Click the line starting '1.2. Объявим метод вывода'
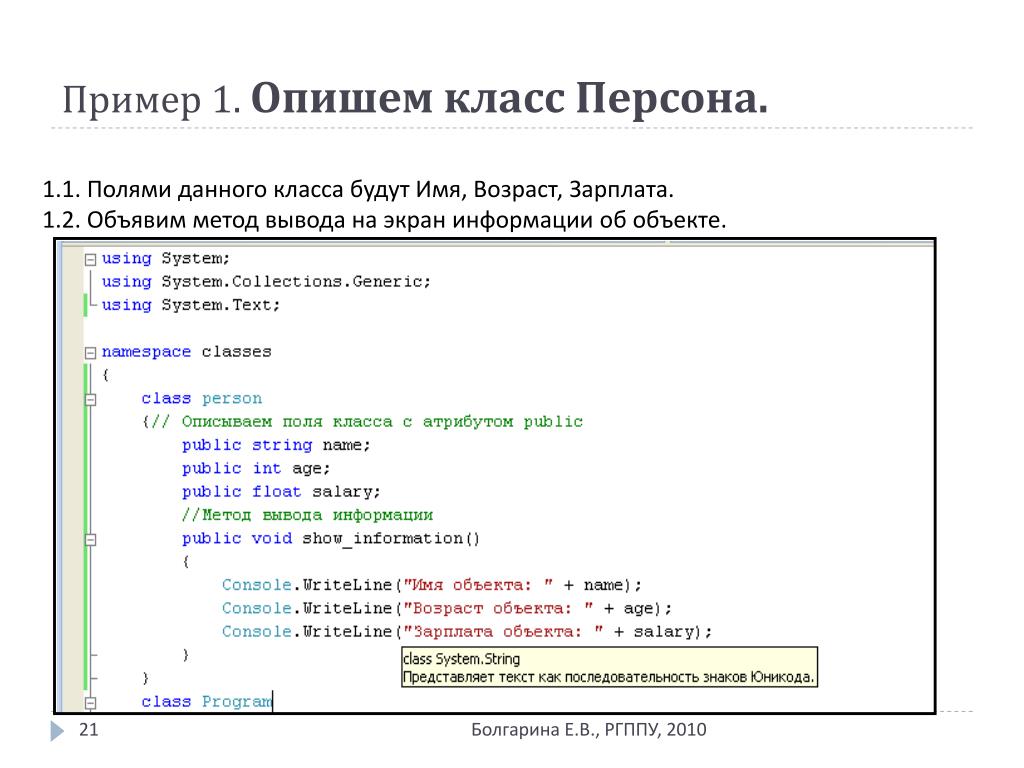The width and height of the screenshot is (1024, 768). [384, 220]
